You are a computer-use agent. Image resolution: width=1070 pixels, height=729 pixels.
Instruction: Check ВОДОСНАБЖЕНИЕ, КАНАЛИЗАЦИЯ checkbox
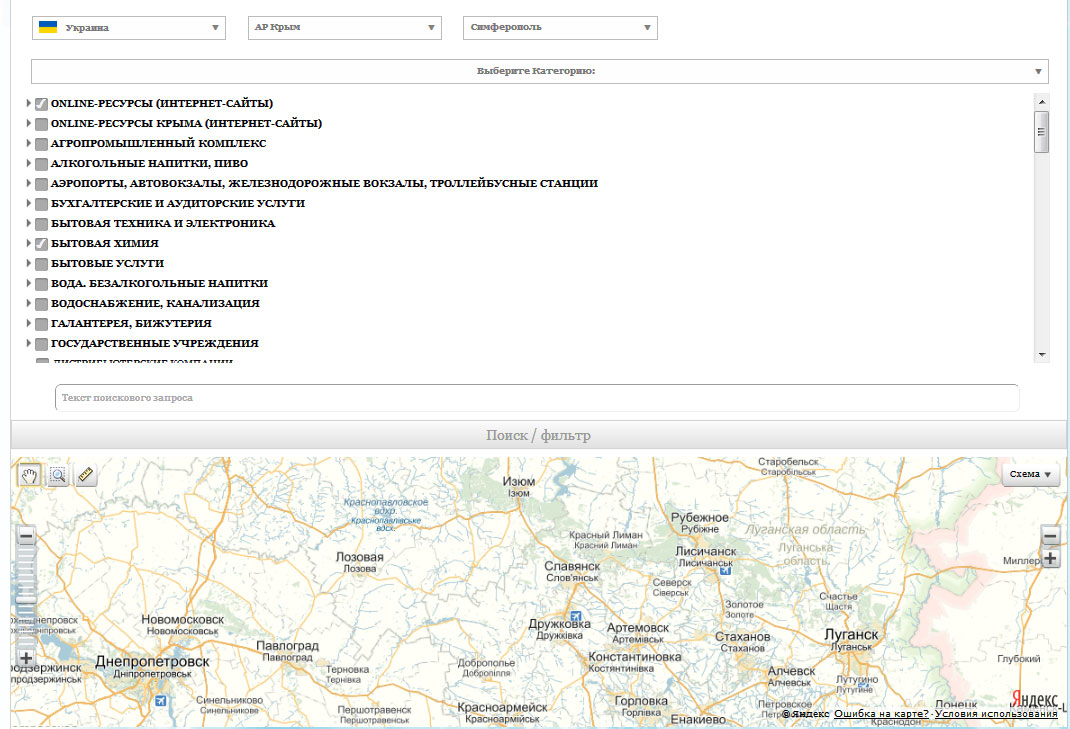(42, 303)
